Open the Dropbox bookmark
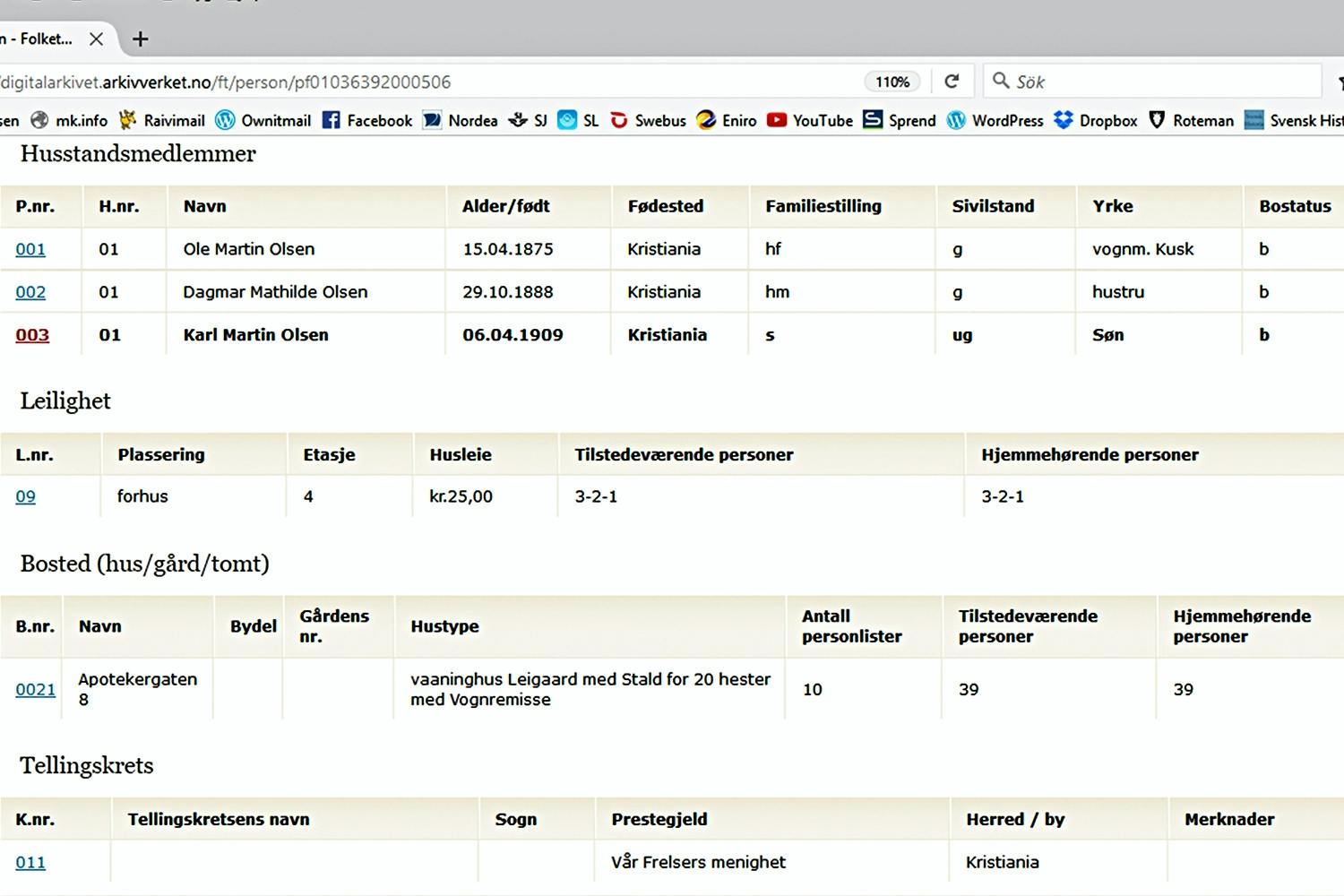 point(1096,120)
